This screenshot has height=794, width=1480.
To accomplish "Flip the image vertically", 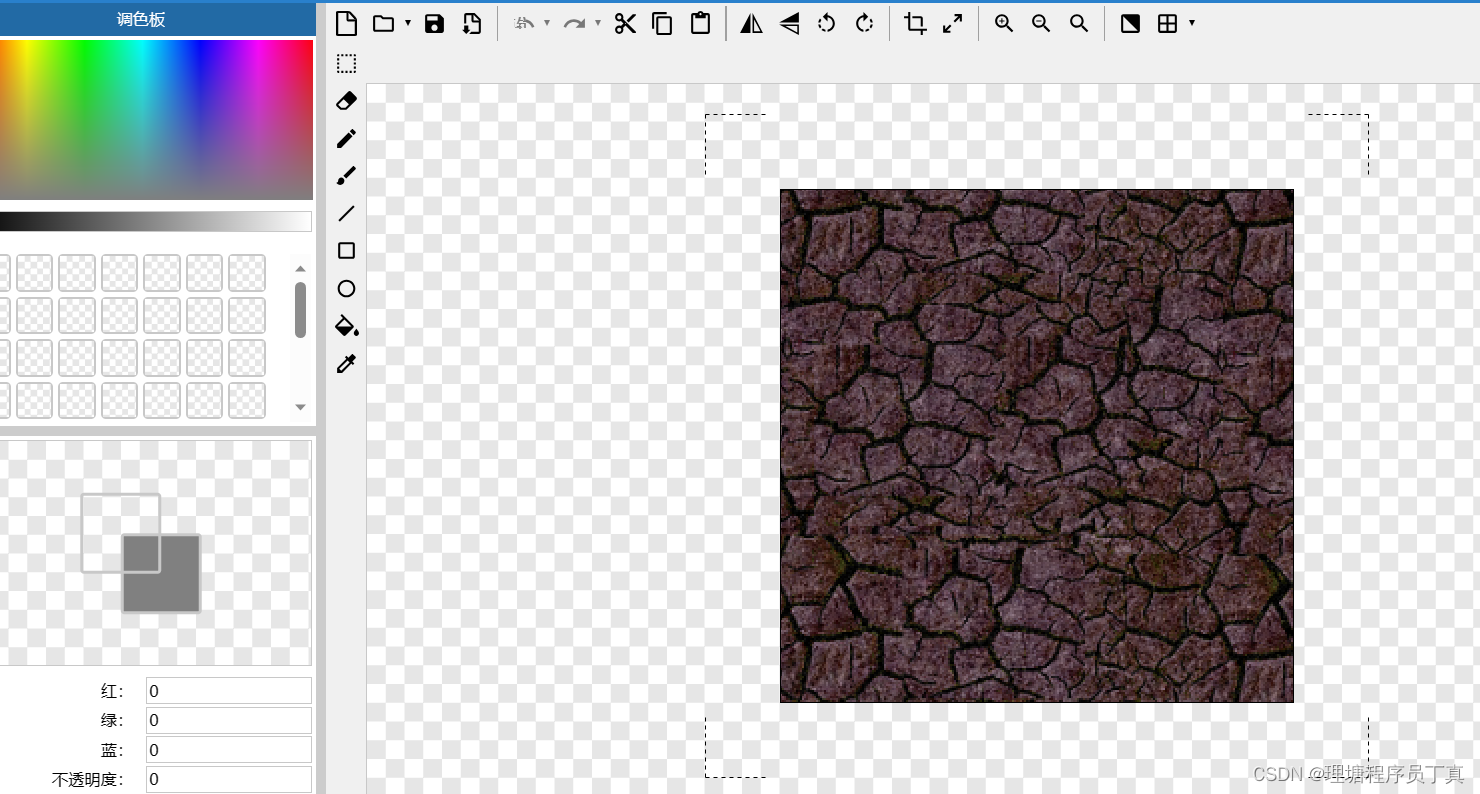I will (789, 24).
